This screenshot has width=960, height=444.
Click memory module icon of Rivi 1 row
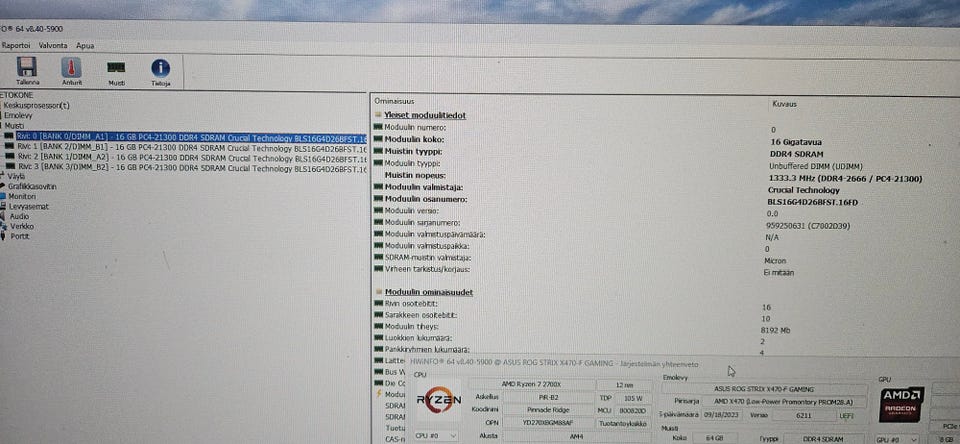click(8, 147)
